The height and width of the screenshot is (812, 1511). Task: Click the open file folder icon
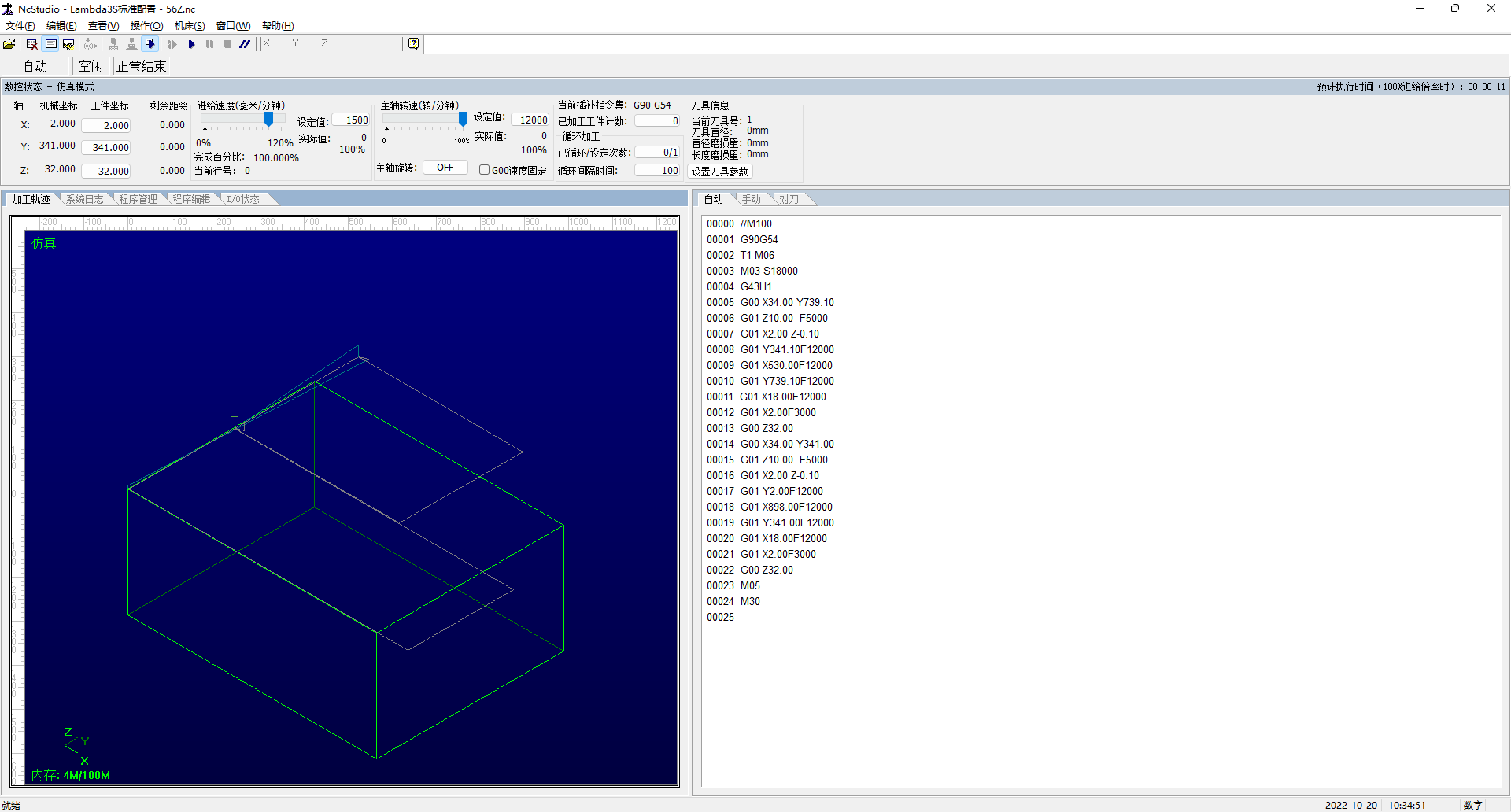click(9, 44)
